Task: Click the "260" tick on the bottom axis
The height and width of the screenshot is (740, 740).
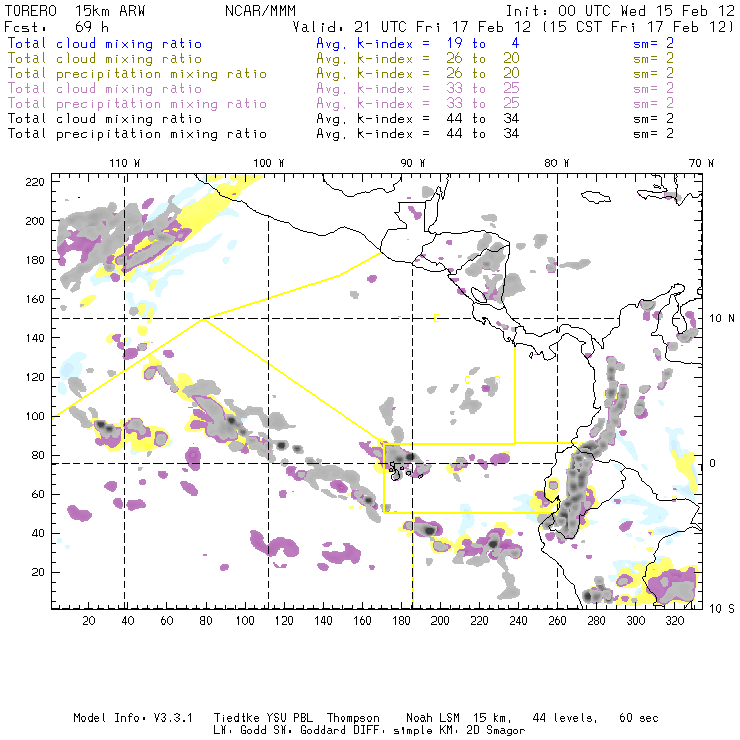Action: 557,621
